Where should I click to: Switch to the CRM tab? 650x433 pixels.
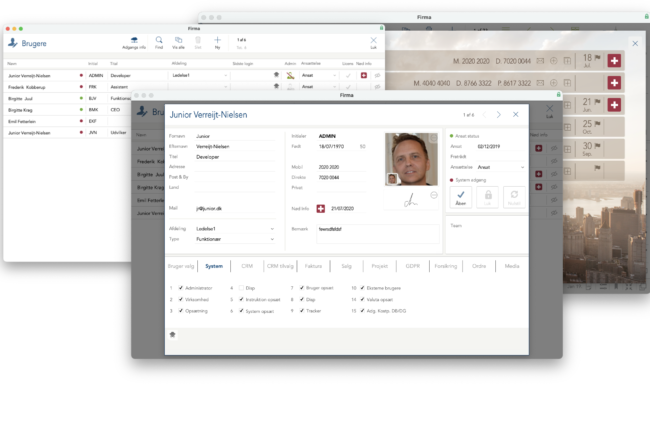(246, 266)
